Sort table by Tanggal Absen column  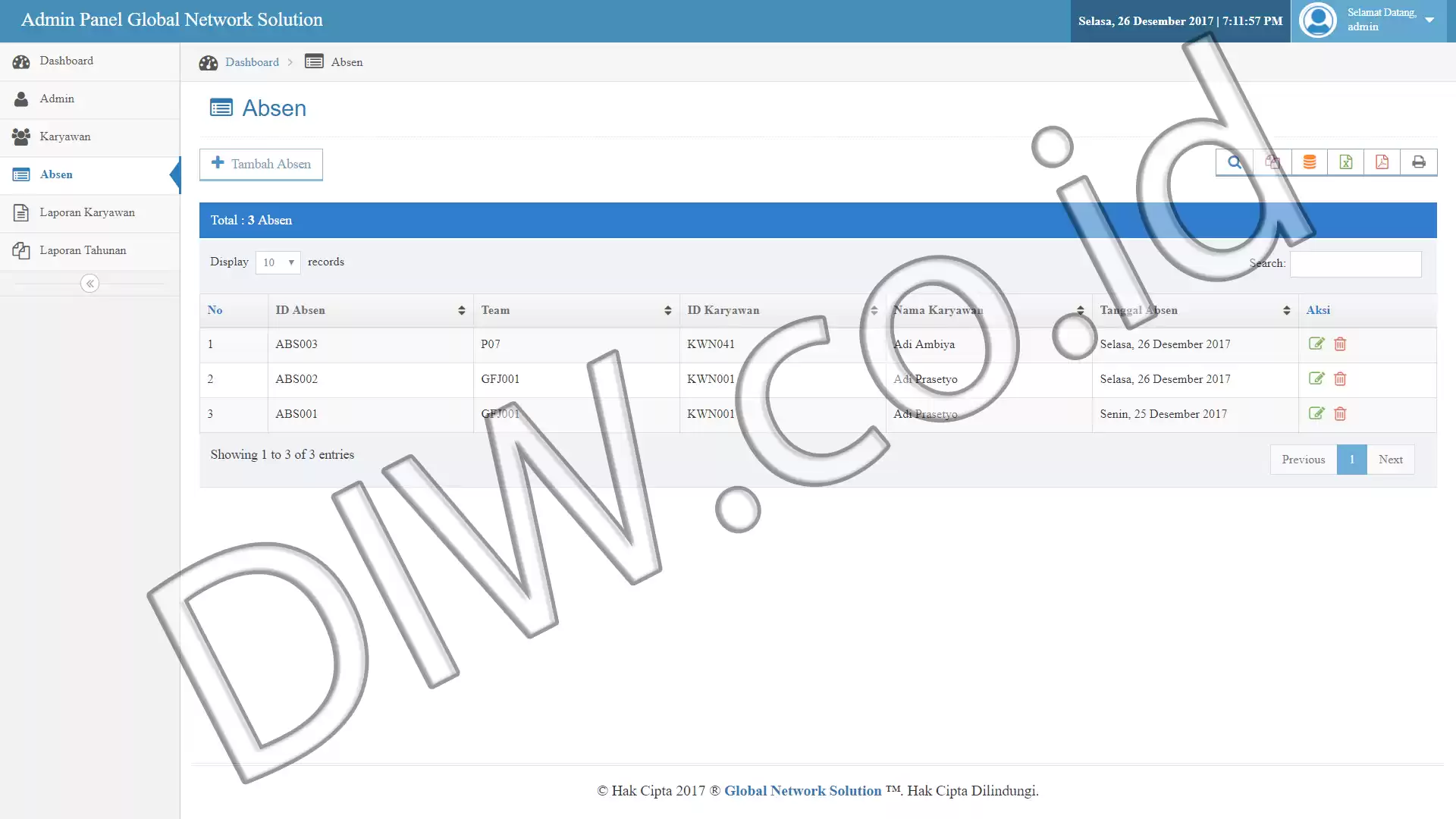click(1195, 310)
